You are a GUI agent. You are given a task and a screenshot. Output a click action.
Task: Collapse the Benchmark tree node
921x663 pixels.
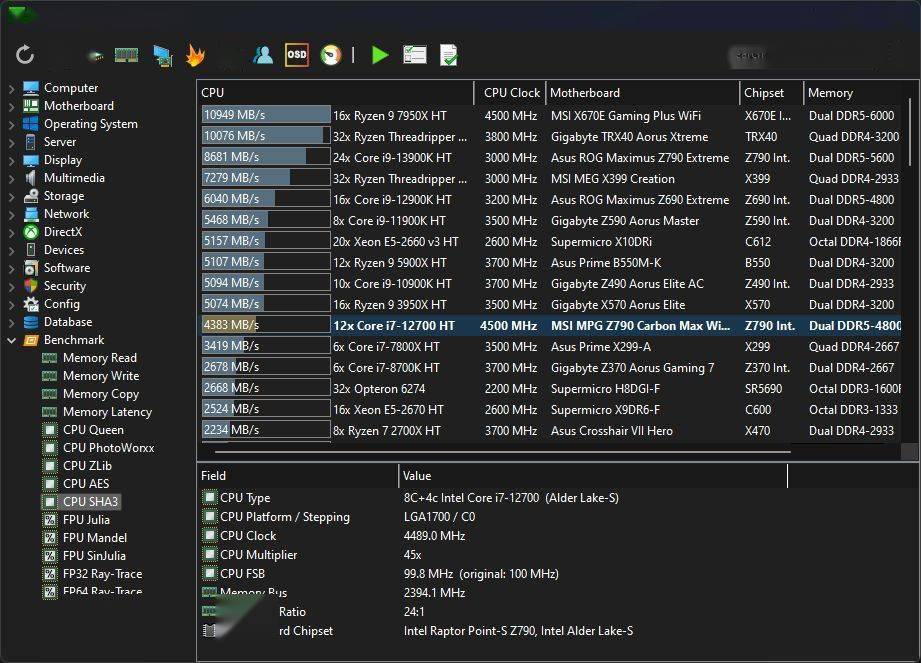(x=12, y=340)
